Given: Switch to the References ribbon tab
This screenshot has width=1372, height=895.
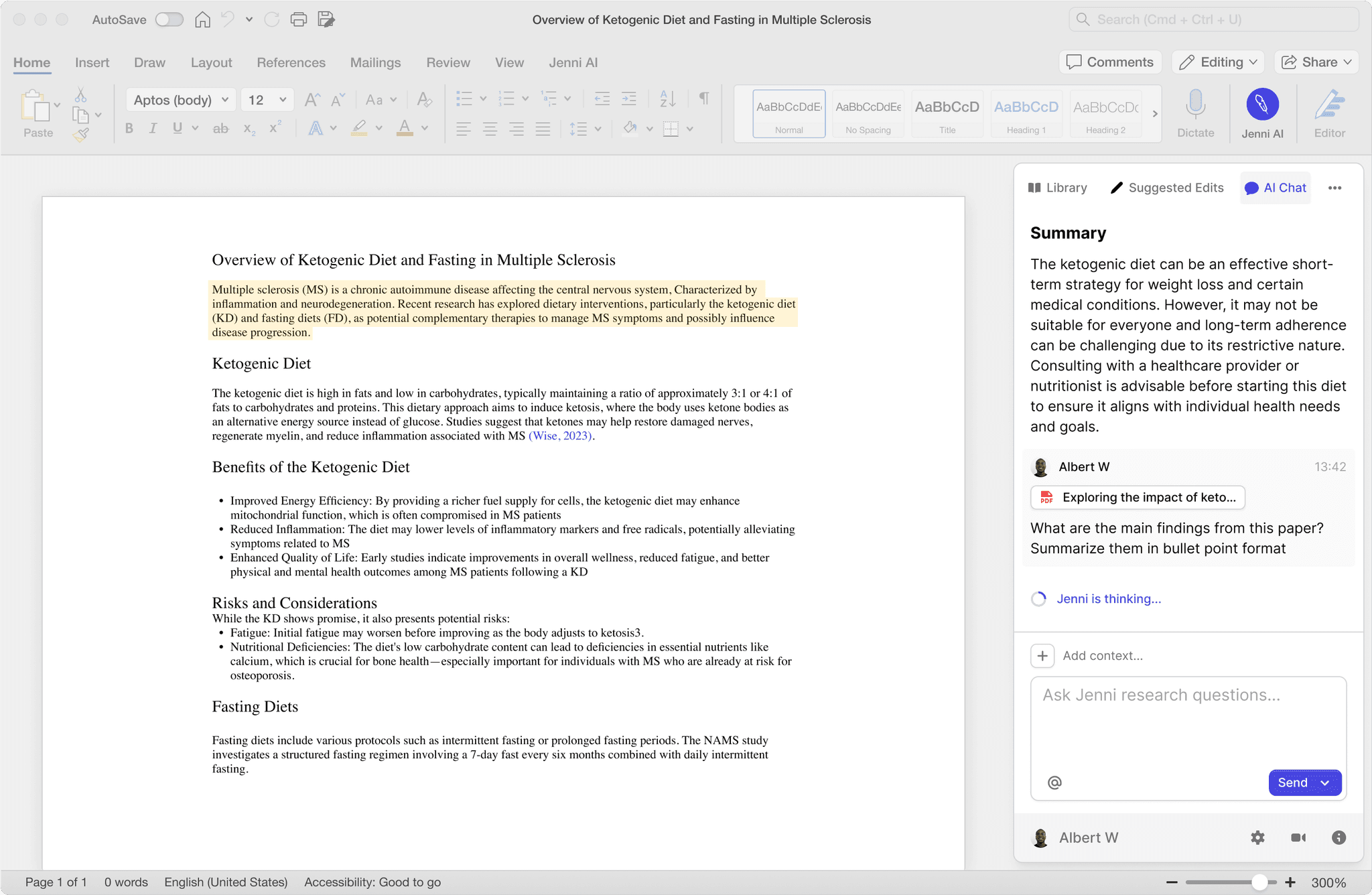Looking at the screenshot, I should tap(291, 62).
